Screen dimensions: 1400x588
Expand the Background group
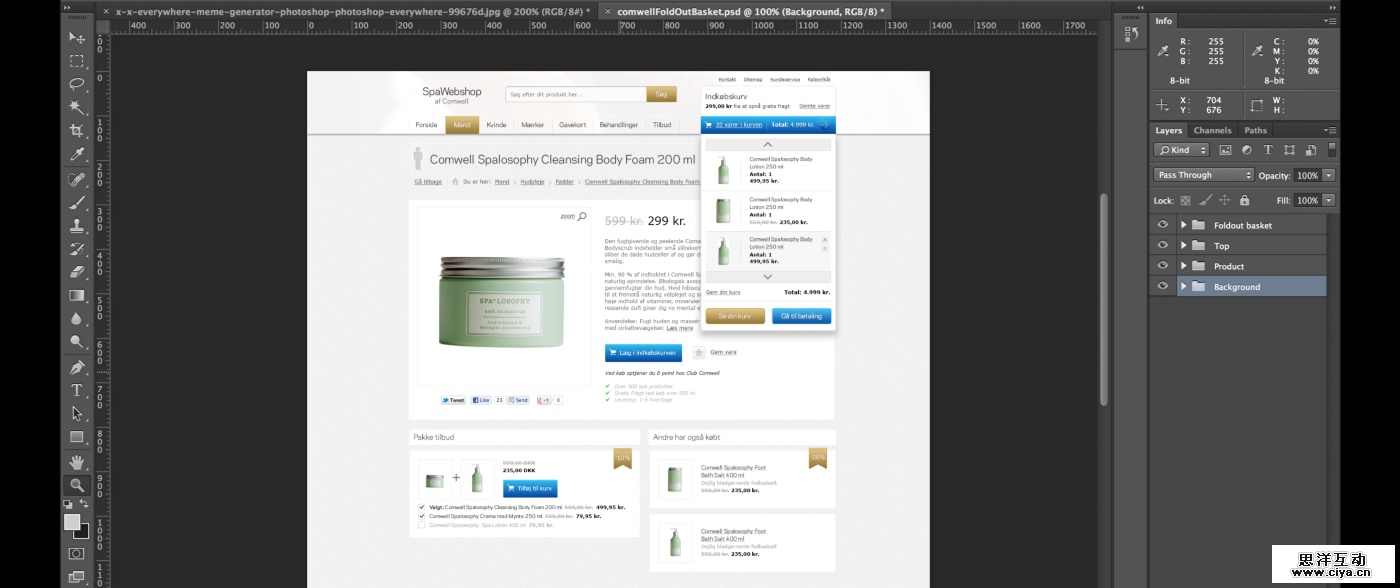pyautogui.click(x=1184, y=286)
